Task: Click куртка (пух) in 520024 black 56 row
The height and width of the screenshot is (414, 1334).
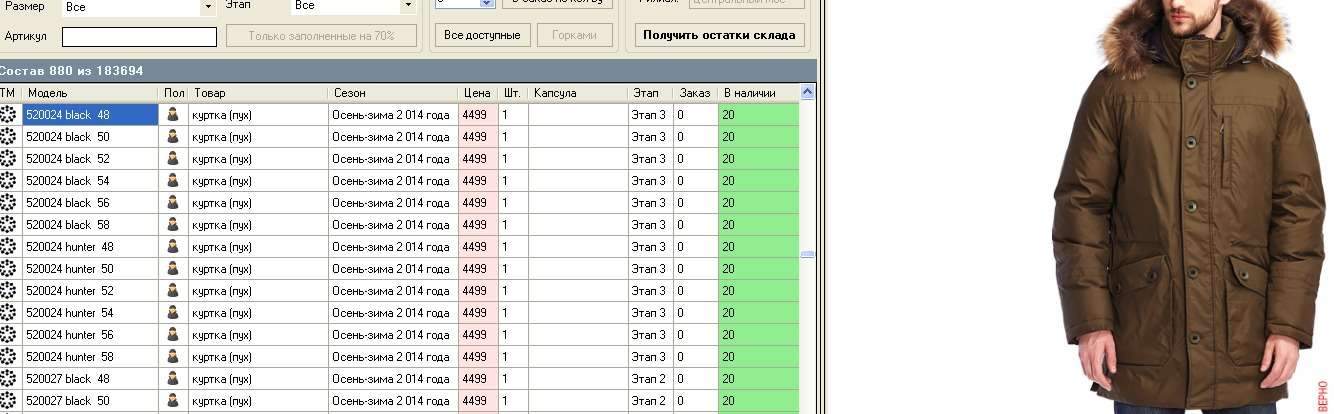Action: tap(258, 203)
